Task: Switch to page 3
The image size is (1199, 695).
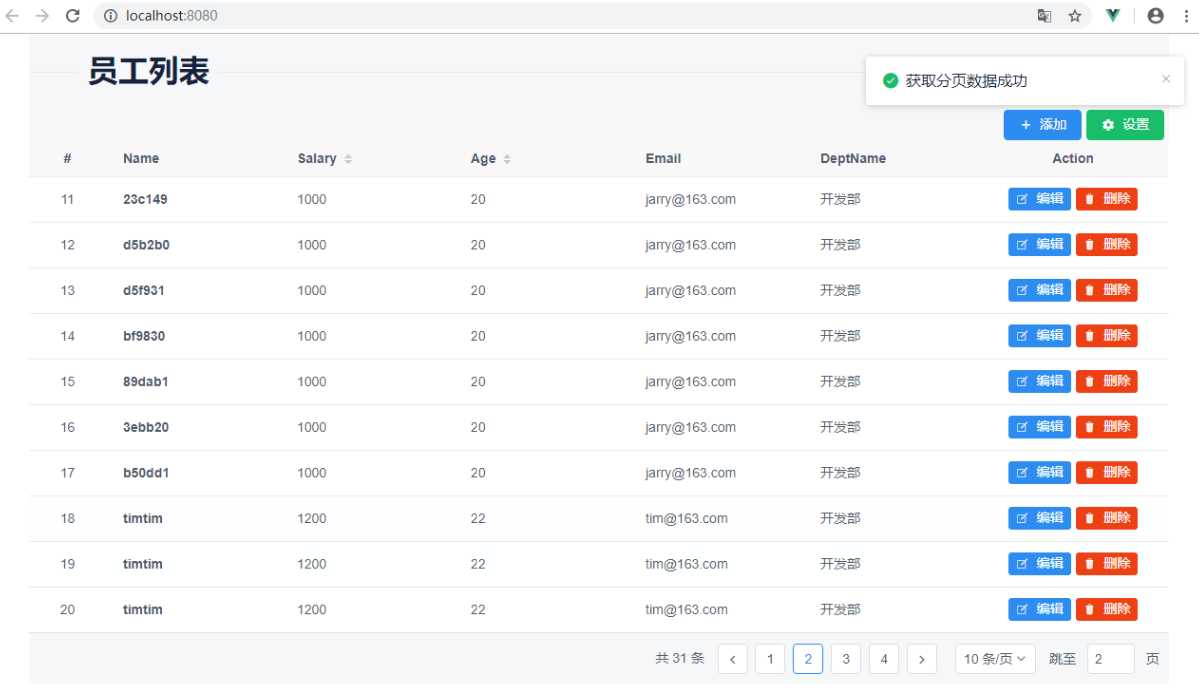Action: point(846,659)
